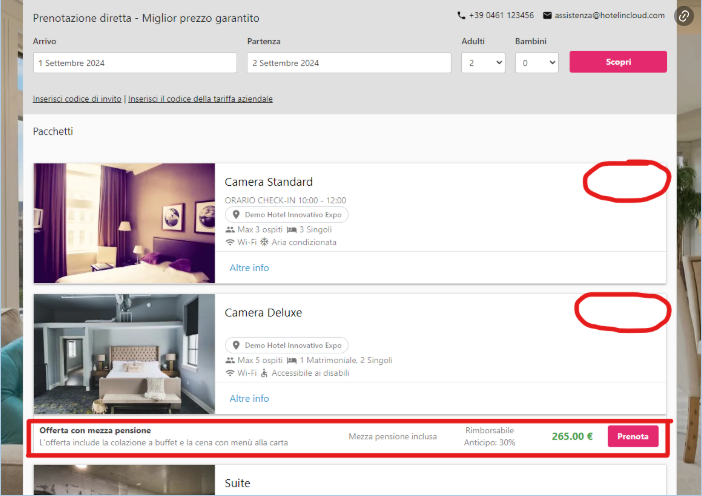Click the phone icon beside +39 0461 123456
The width and height of the screenshot is (702, 496).
click(461, 16)
